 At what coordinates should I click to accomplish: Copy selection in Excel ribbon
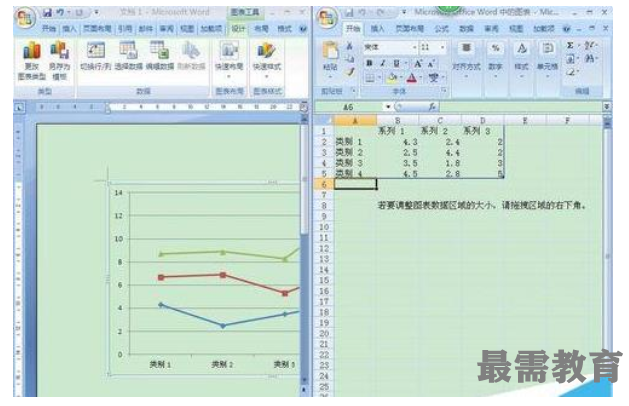(350, 59)
